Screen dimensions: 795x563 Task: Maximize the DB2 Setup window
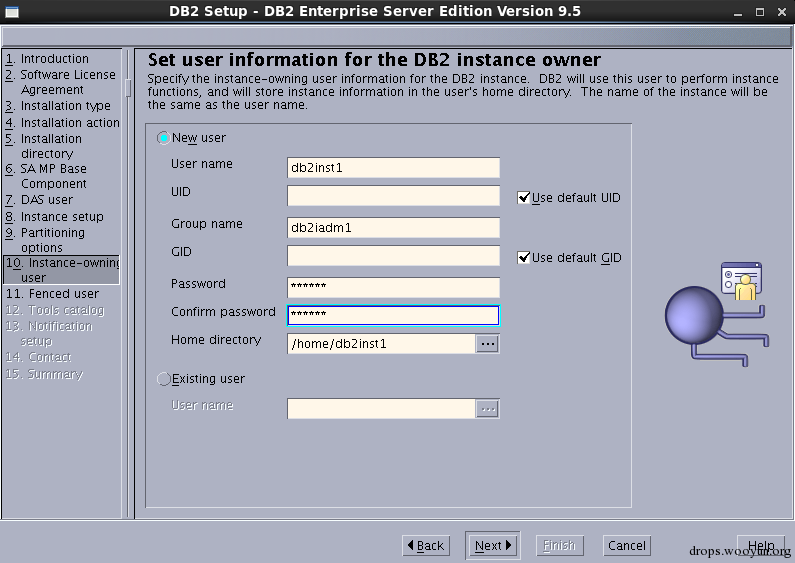[x=760, y=12]
